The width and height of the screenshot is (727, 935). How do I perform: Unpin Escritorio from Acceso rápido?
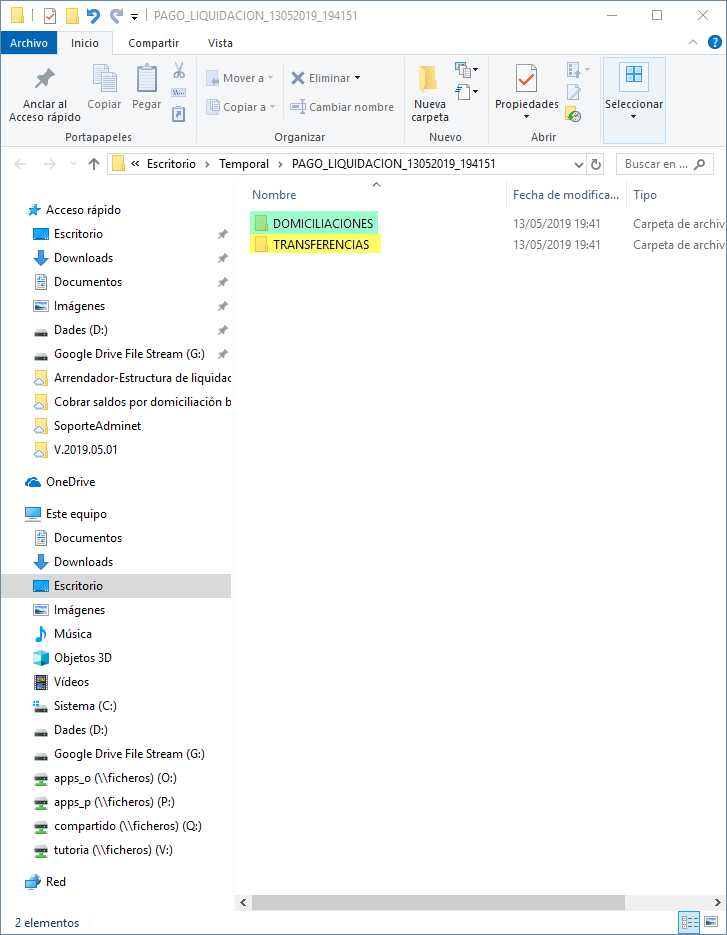click(x=222, y=234)
